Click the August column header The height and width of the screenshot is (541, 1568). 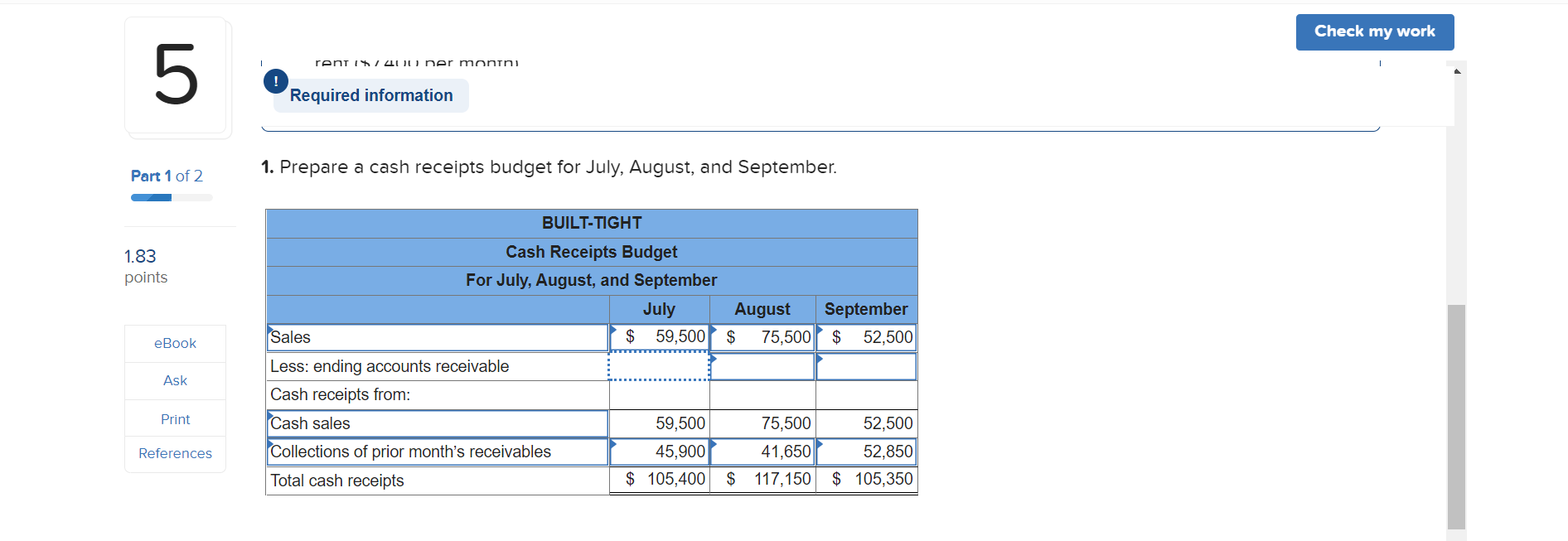point(763,309)
